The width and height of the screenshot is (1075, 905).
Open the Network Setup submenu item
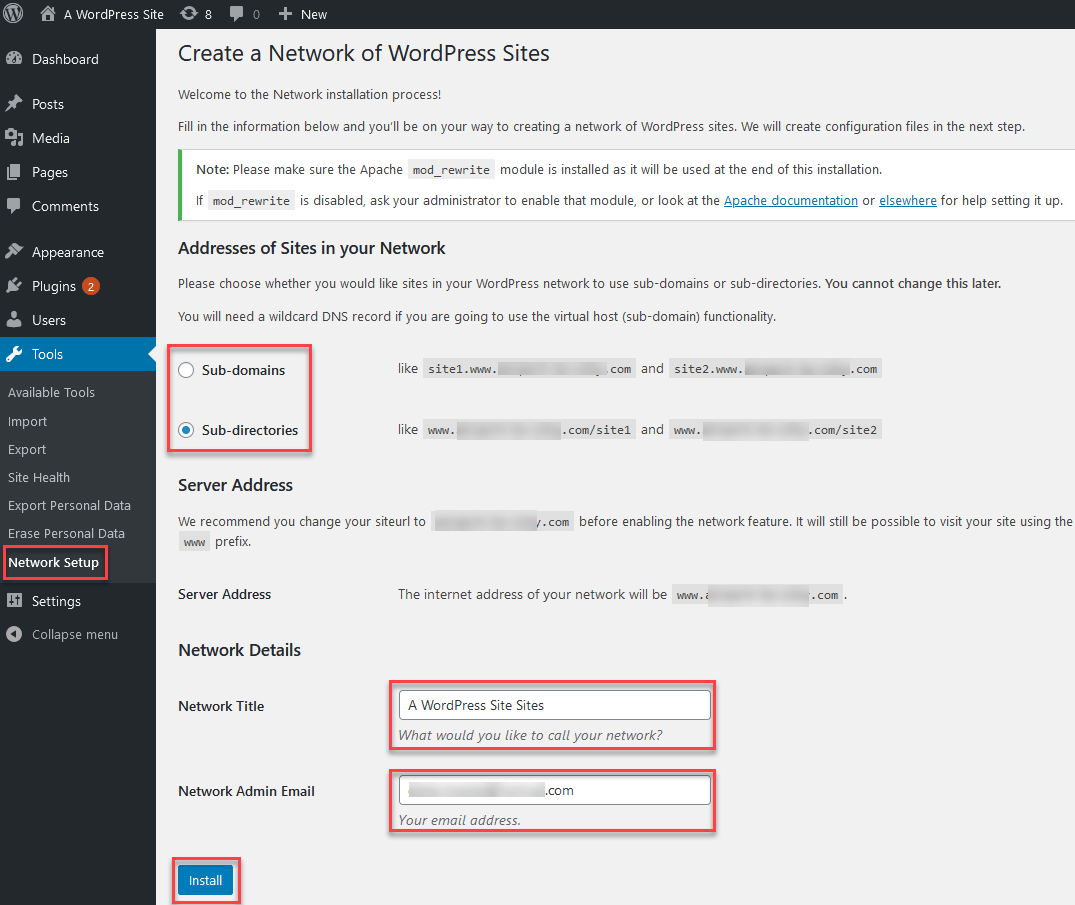coord(53,562)
